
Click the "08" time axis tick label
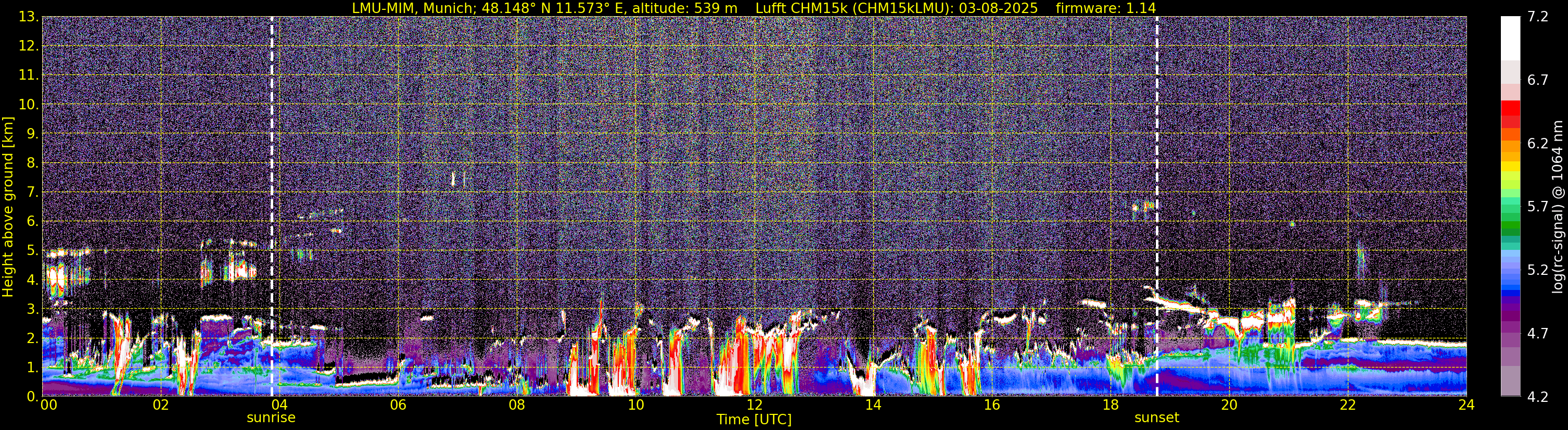click(517, 405)
